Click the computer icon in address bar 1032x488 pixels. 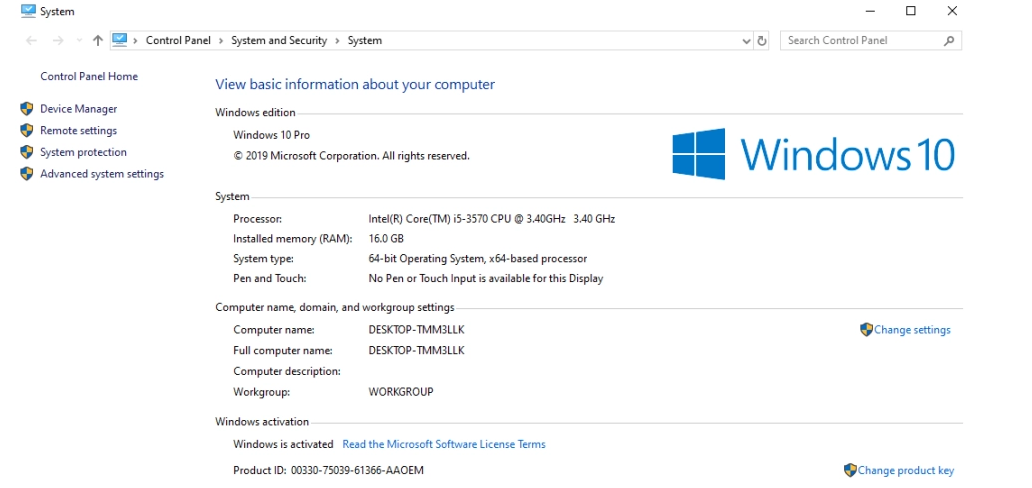tap(120, 40)
